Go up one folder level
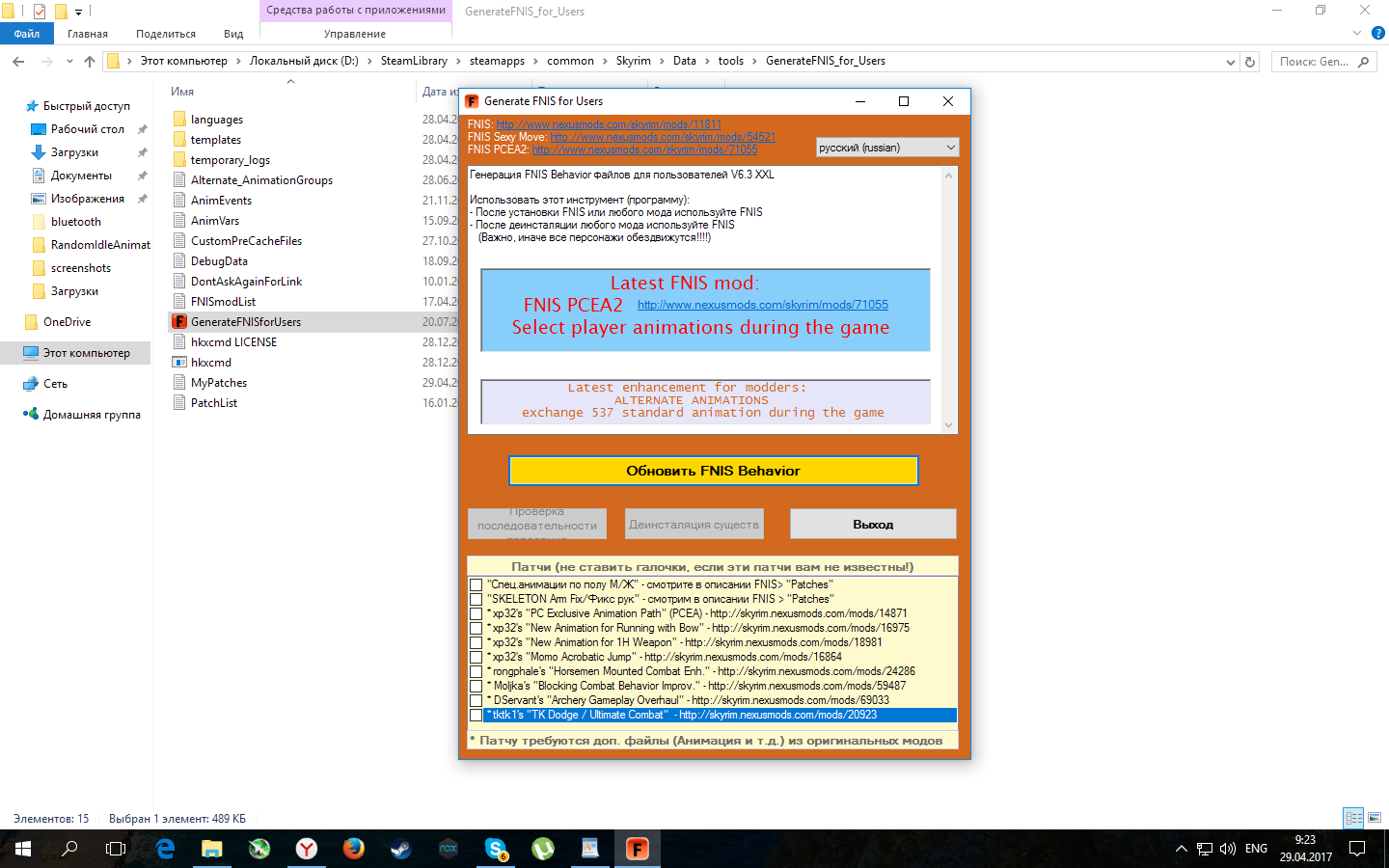The height and width of the screenshot is (868, 1389). click(x=90, y=61)
